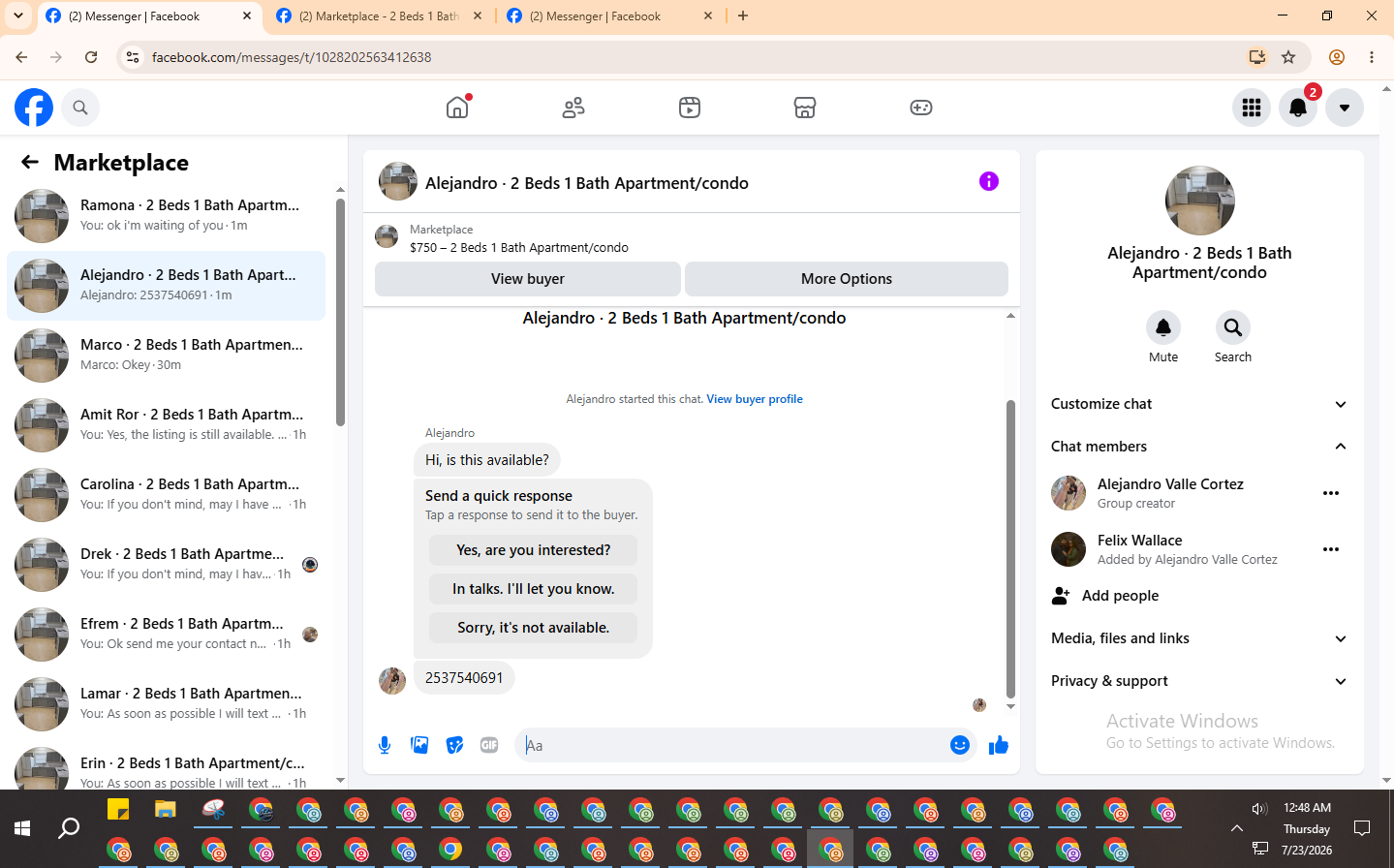Open options for Alejandro Valle Cortez member
Viewport: 1394px width, 868px height.
pyautogui.click(x=1331, y=493)
